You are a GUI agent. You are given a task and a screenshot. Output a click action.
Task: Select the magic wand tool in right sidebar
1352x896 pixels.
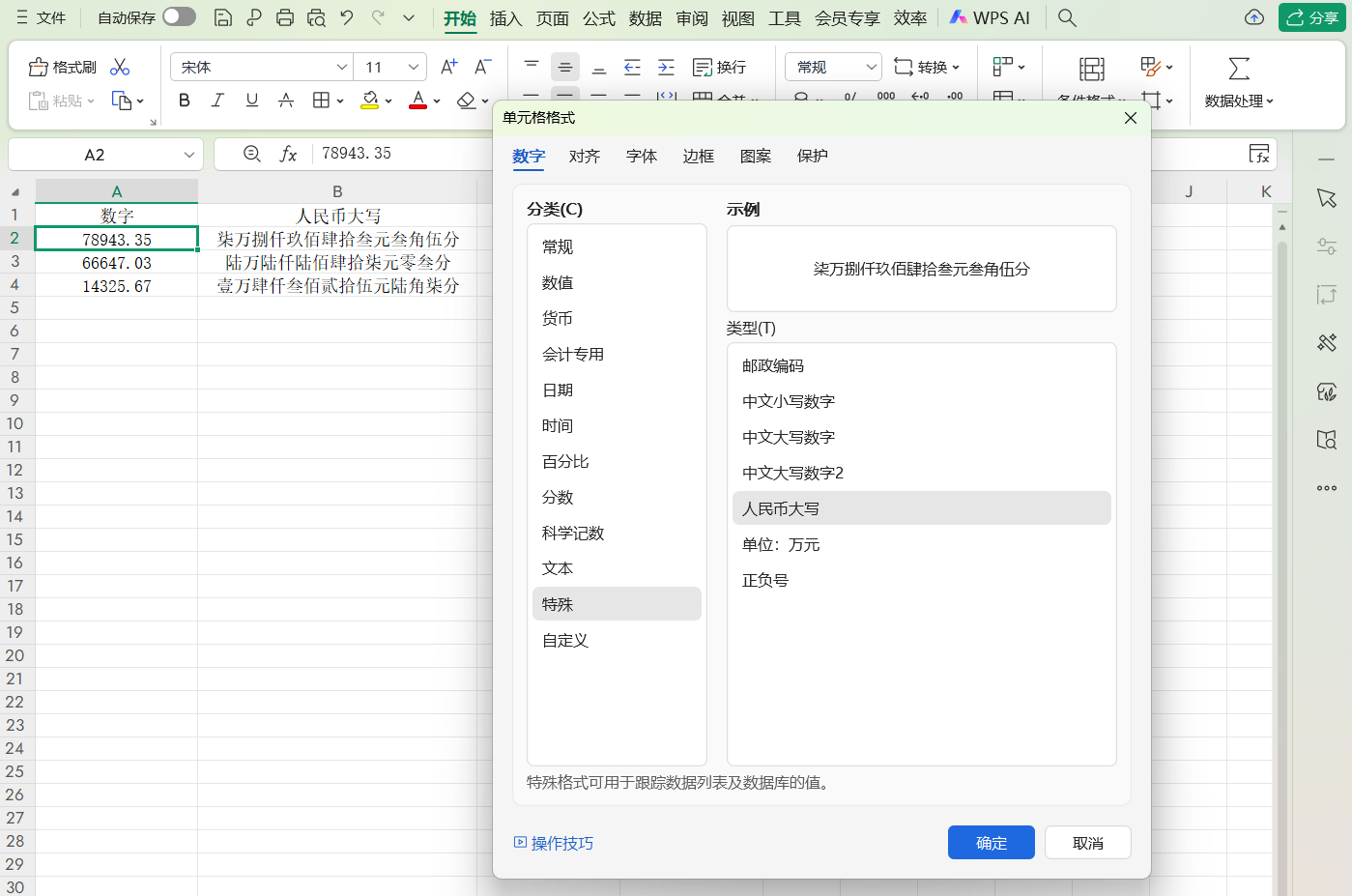pyautogui.click(x=1326, y=341)
